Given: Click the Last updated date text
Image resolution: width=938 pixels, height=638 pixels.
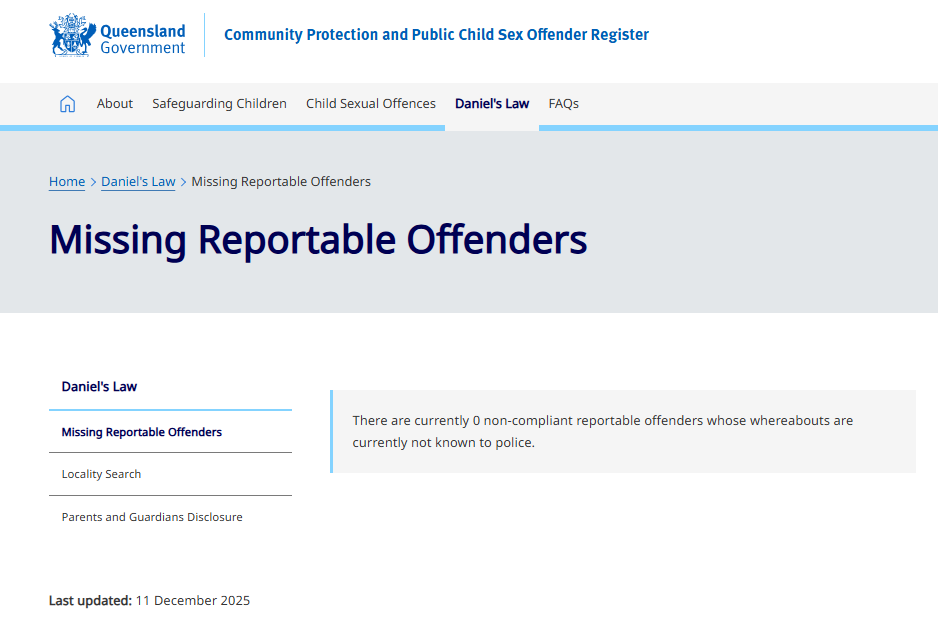Looking at the screenshot, I should click(x=148, y=600).
